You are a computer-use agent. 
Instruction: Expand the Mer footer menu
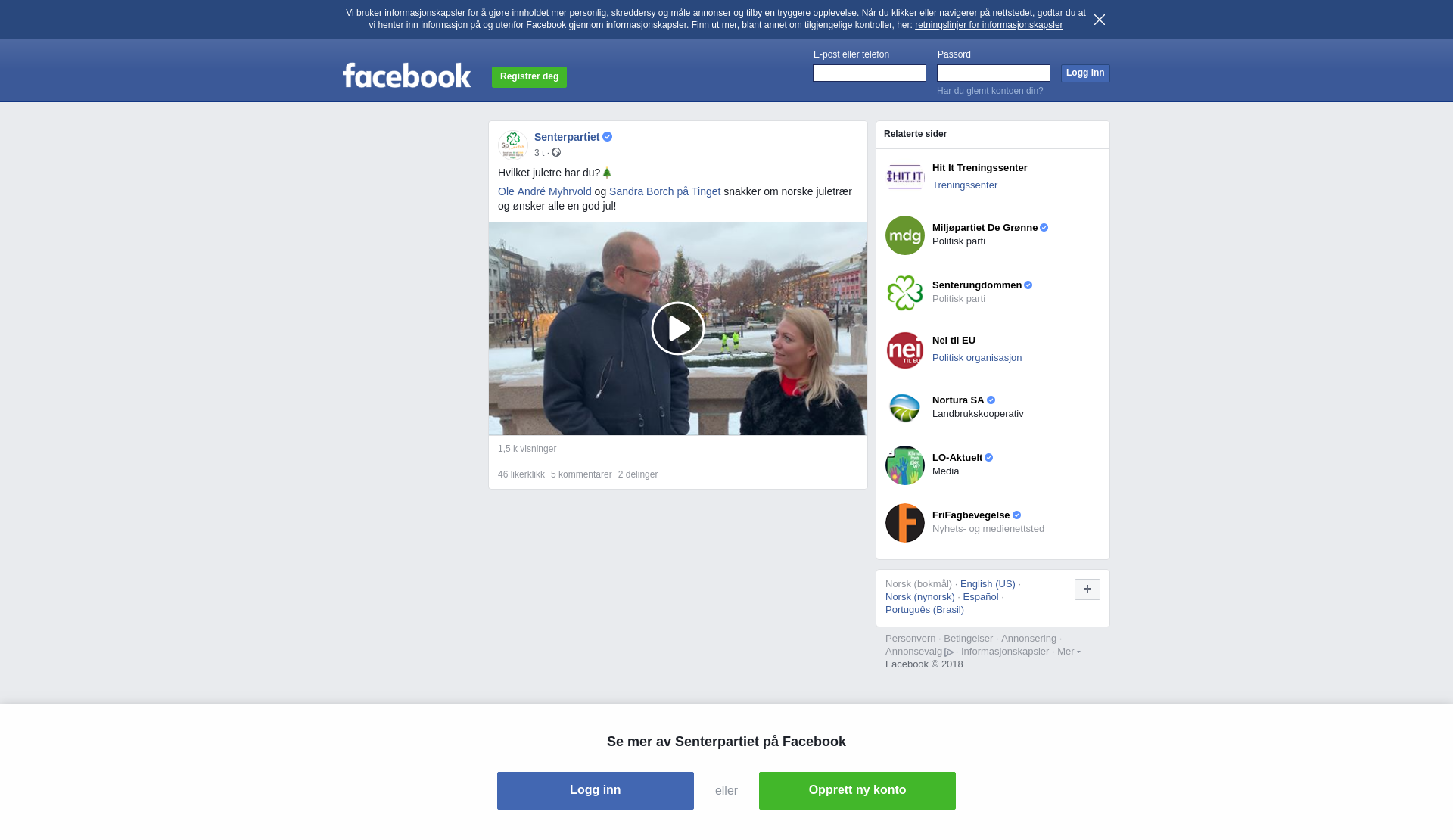coord(1069,652)
